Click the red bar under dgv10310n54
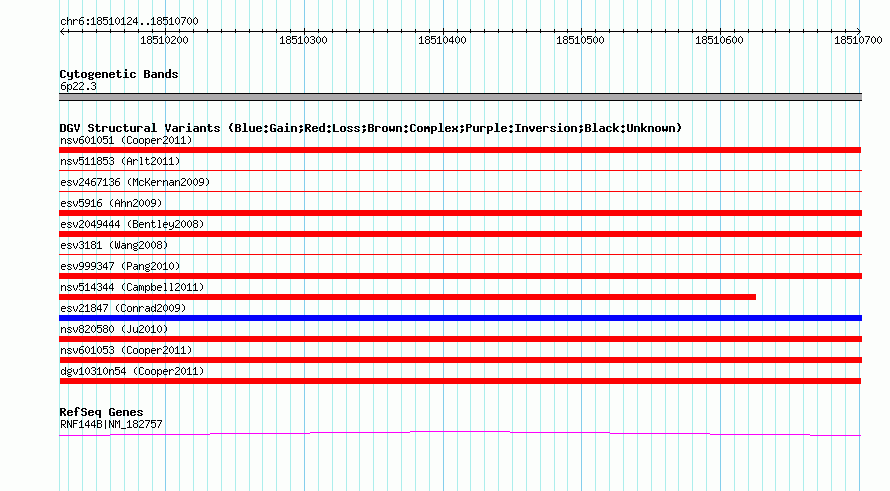This screenshot has width=890, height=491. 460,381
